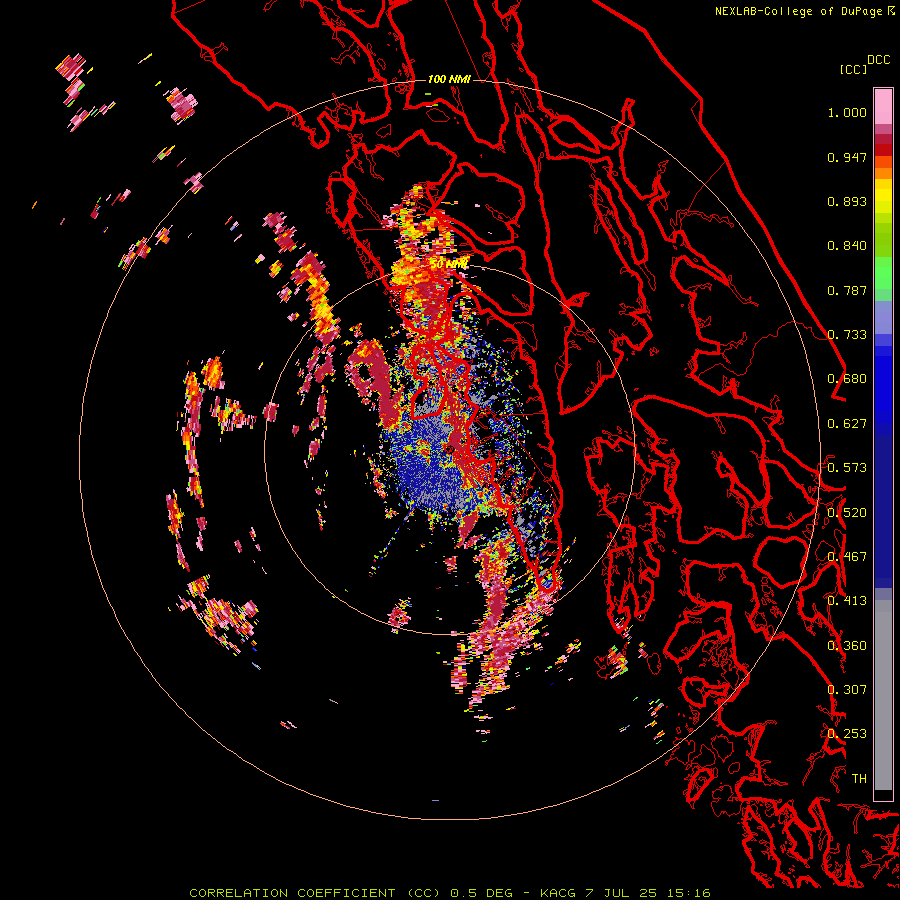Click the [CC] units label above the color bar

pos(853,69)
